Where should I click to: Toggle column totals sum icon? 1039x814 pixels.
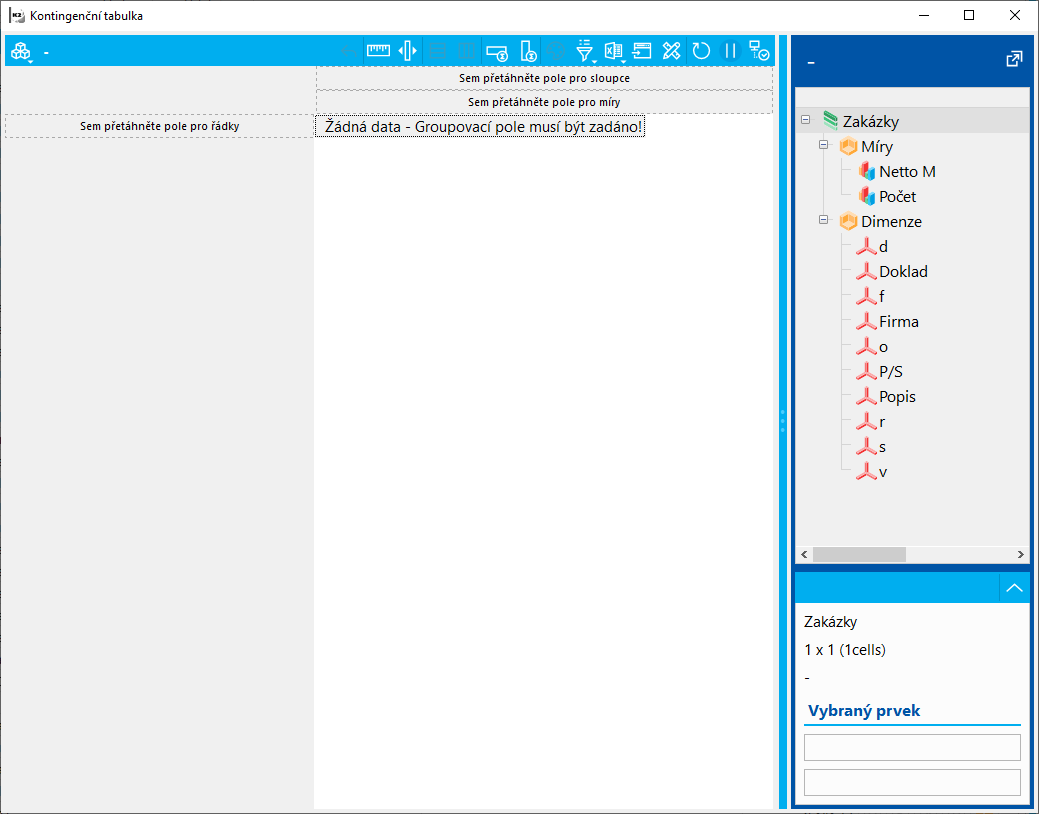point(527,51)
